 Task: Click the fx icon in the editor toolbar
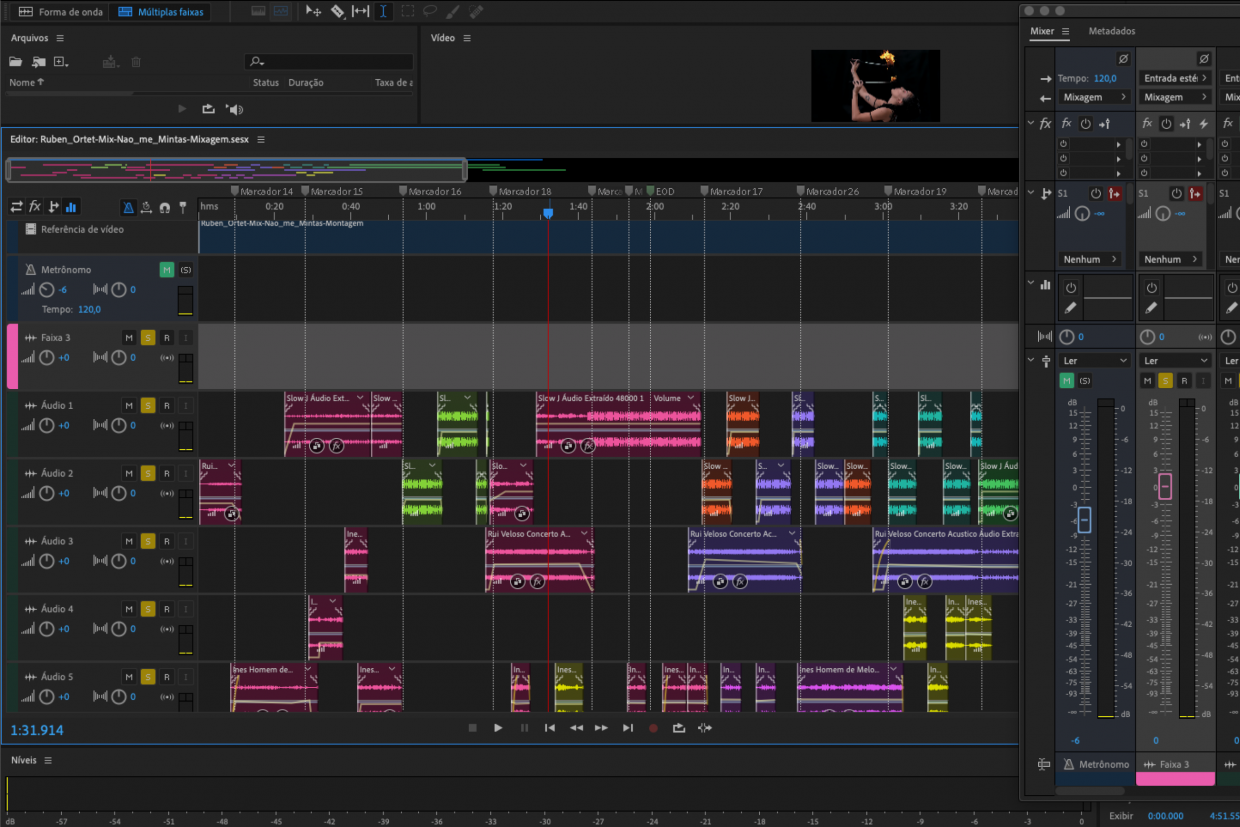point(35,206)
